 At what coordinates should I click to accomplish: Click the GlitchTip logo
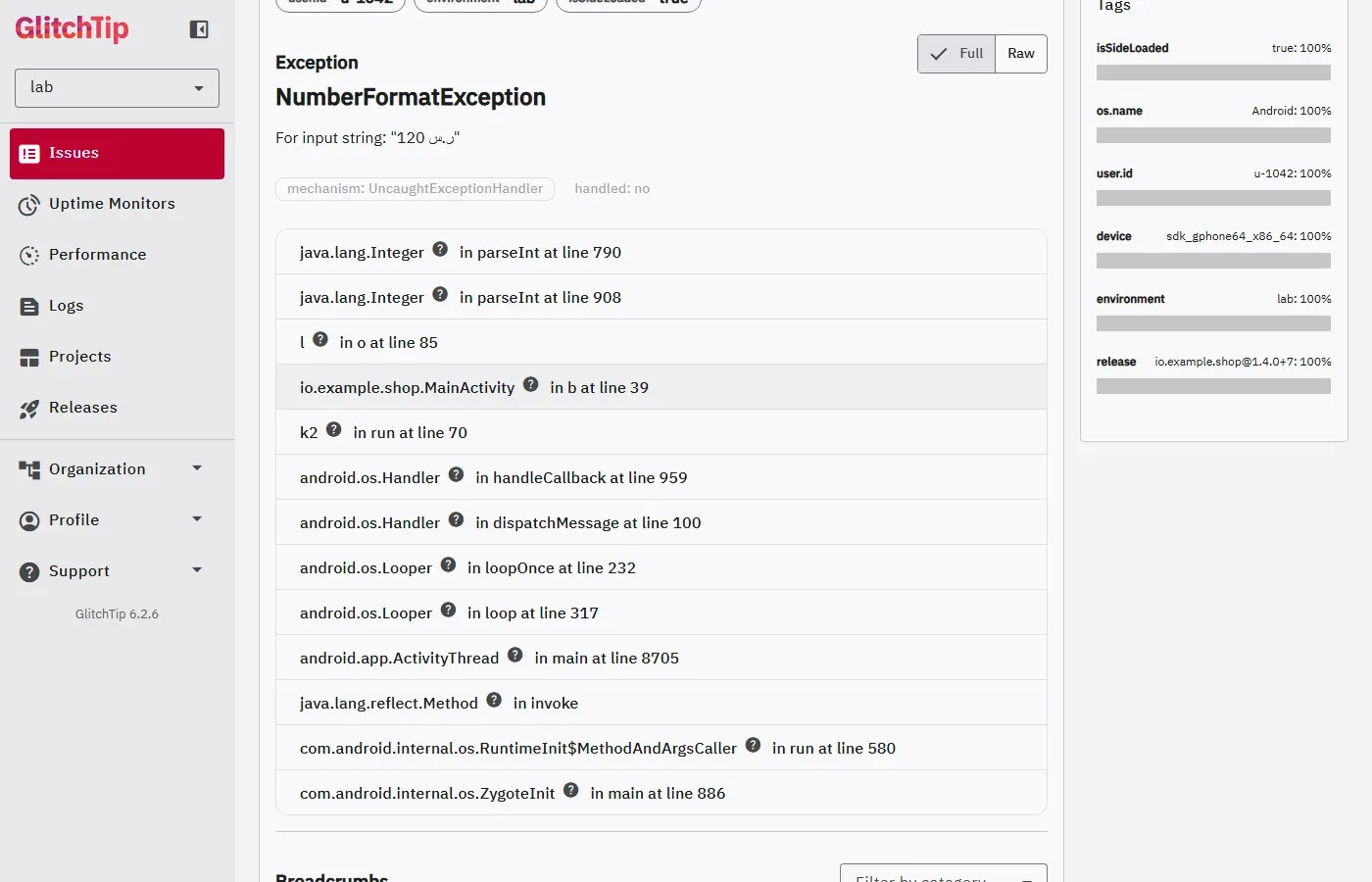pos(72,28)
